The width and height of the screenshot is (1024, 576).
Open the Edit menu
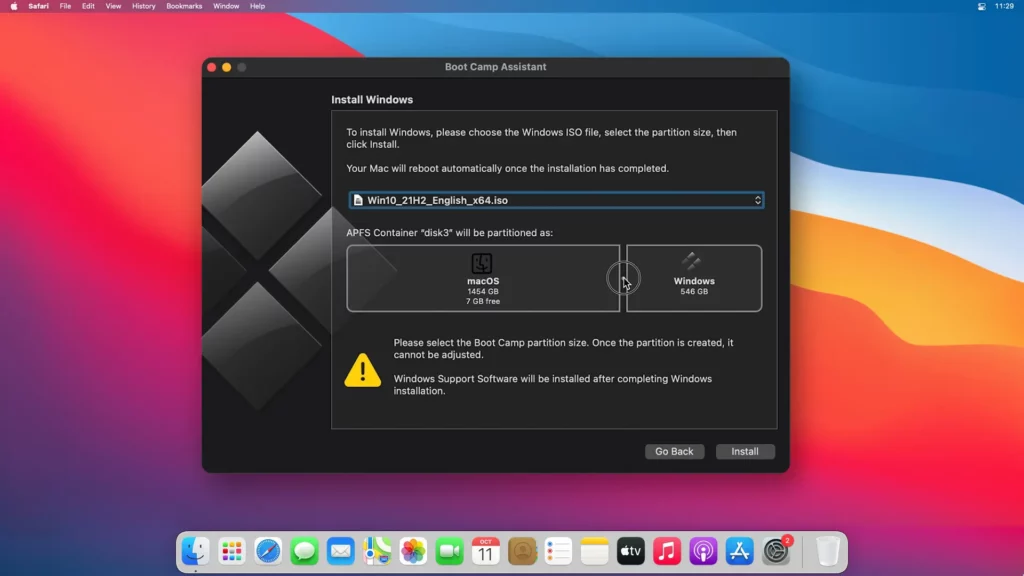(88, 7)
